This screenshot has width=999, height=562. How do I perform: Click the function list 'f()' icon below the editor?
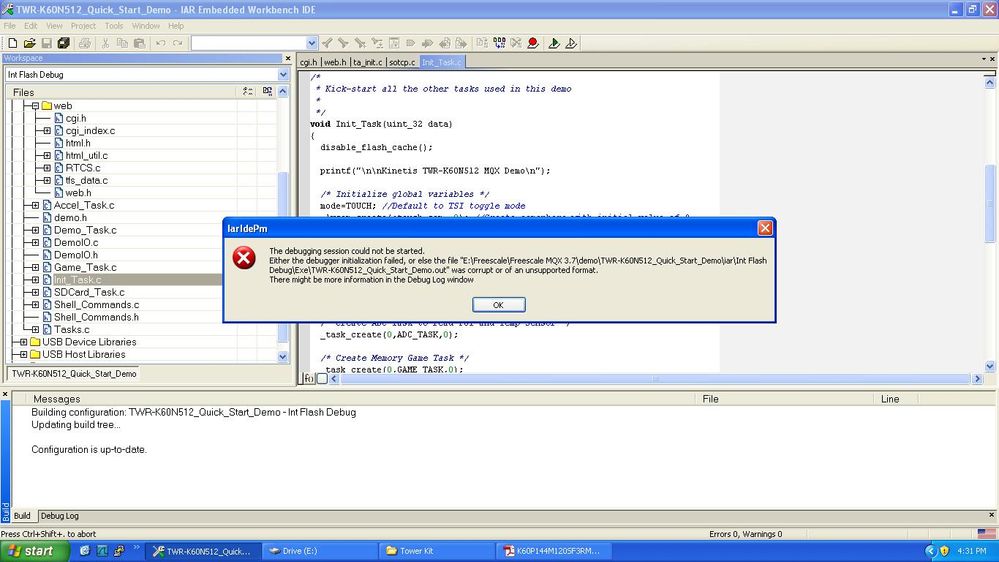click(x=309, y=378)
